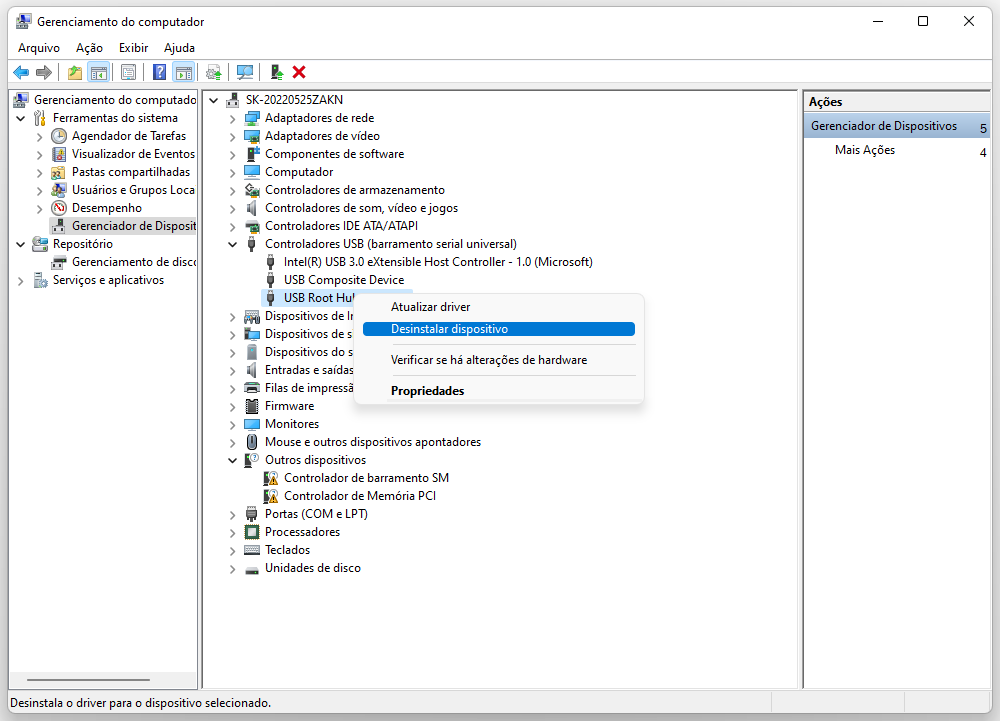Collapse Outros dispositivos branch

pos(233,460)
